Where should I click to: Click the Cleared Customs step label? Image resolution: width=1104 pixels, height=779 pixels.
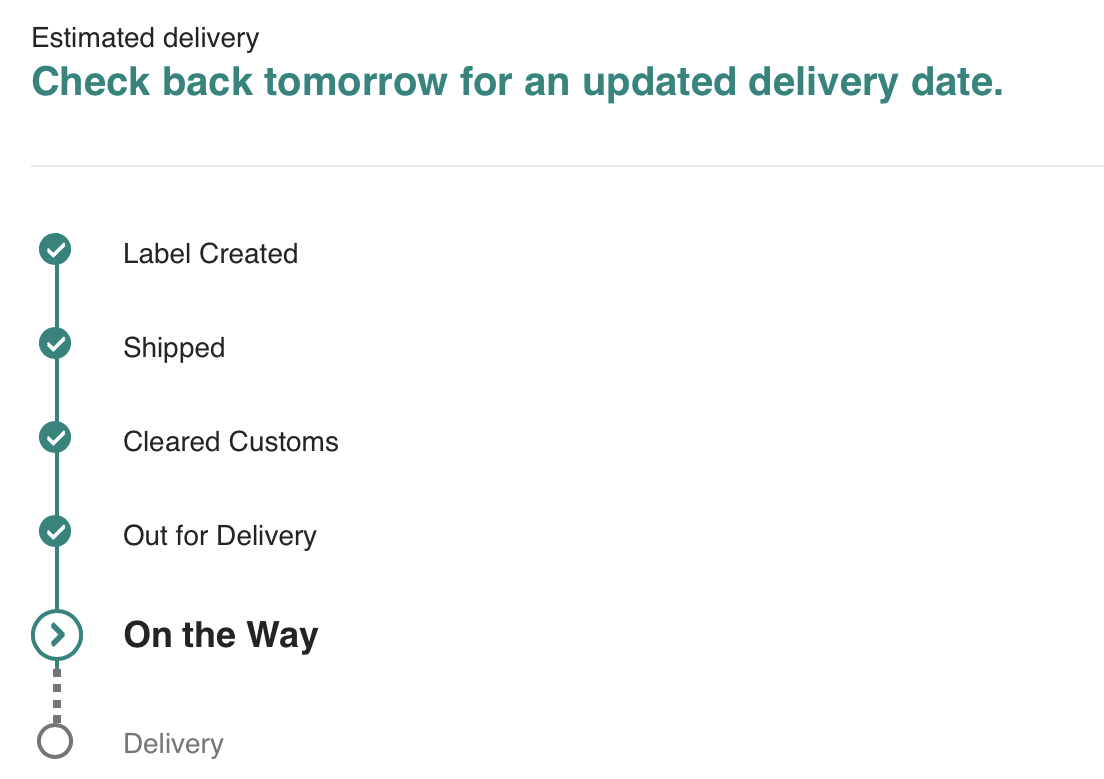231,442
